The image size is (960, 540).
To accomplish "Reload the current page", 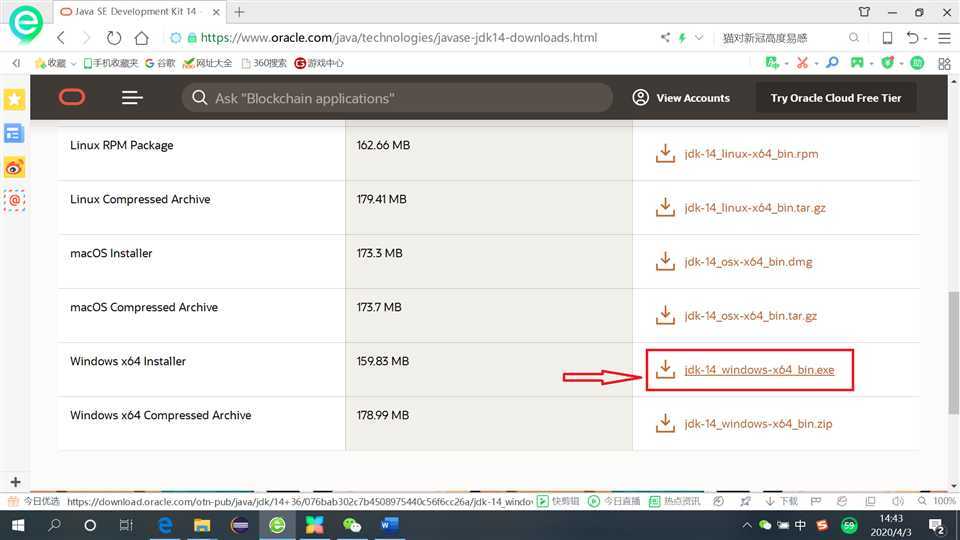I will click(x=114, y=37).
